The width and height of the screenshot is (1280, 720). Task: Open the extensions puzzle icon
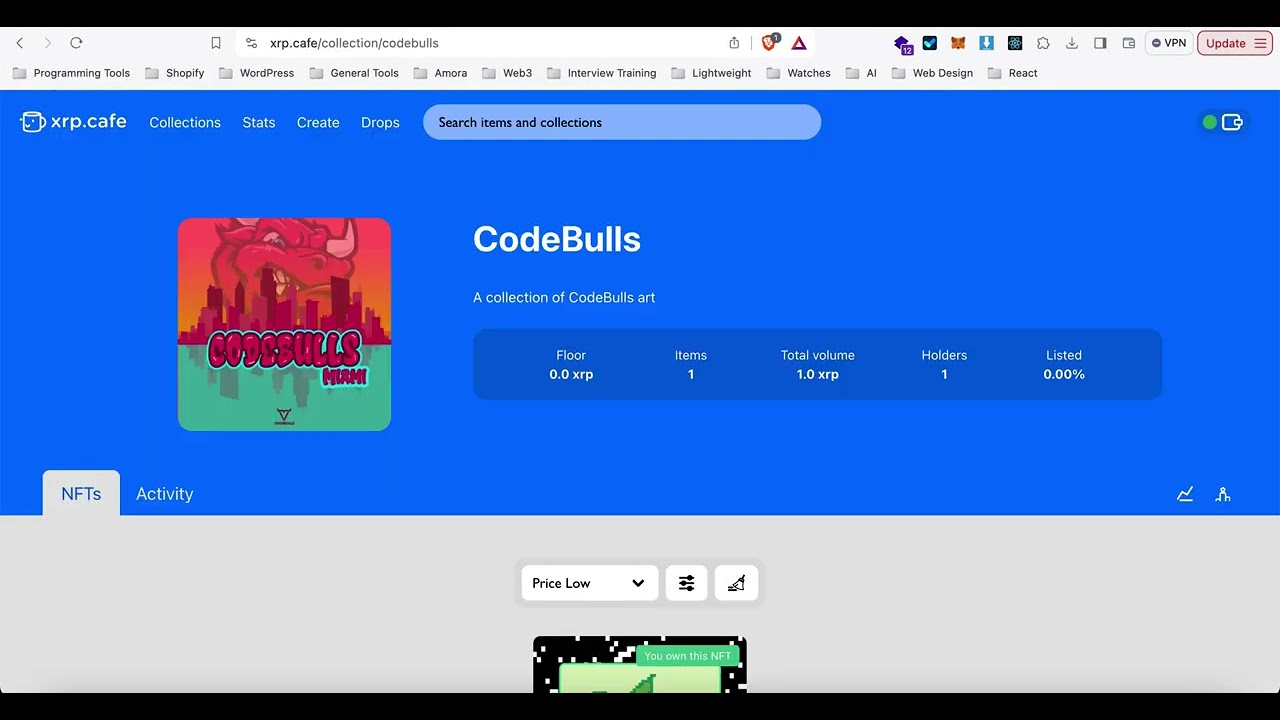pyautogui.click(x=1043, y=43)
